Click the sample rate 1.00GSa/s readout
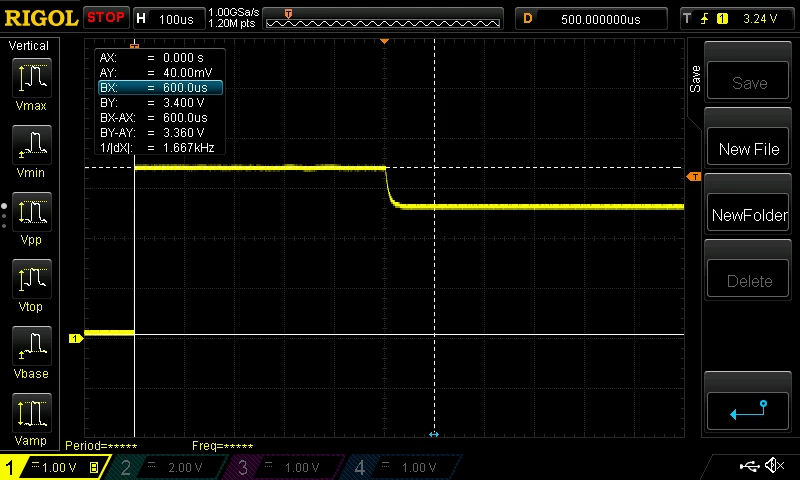This screenshot has height=480, width=800. point(234,12)
